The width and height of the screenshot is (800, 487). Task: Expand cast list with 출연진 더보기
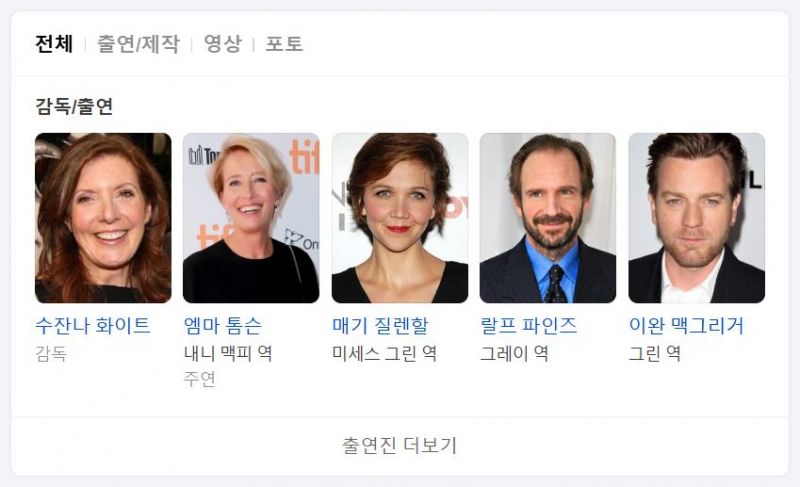coord(399,446)
